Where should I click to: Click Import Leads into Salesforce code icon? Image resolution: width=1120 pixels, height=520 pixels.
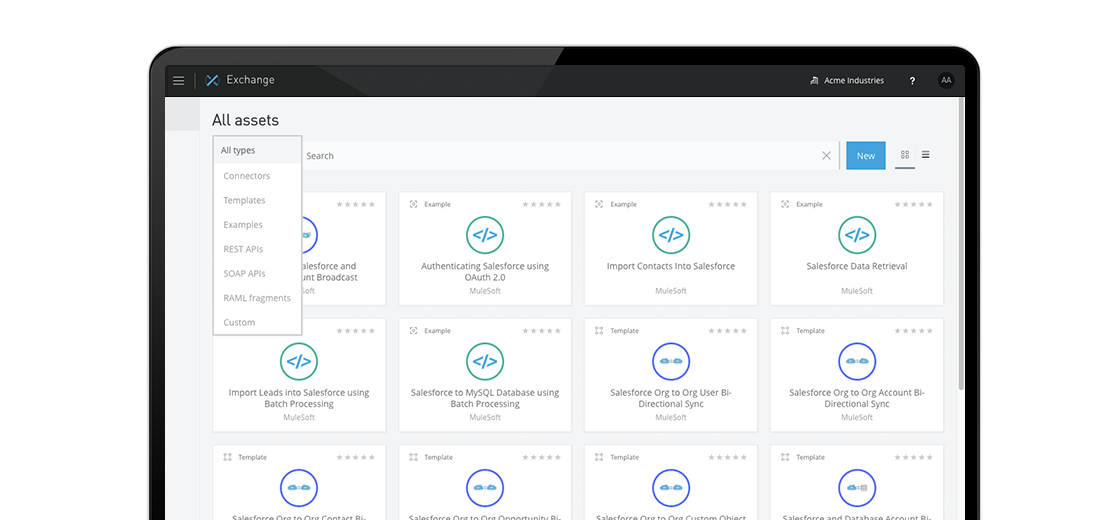[x=299, y=361]
